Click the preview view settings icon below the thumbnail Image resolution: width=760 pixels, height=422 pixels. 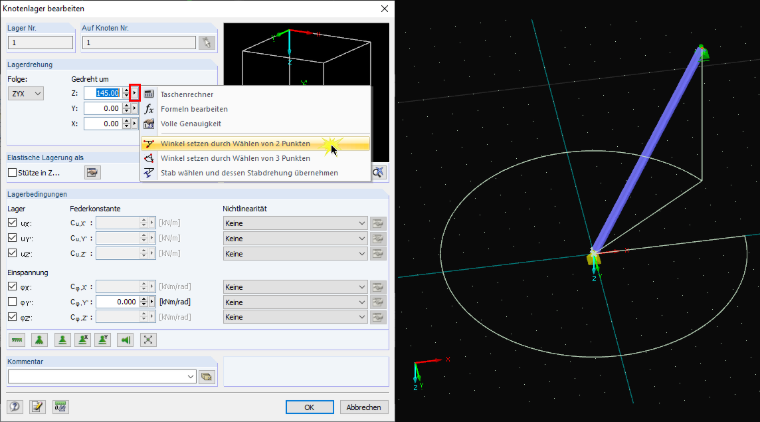tap(379, 172)
